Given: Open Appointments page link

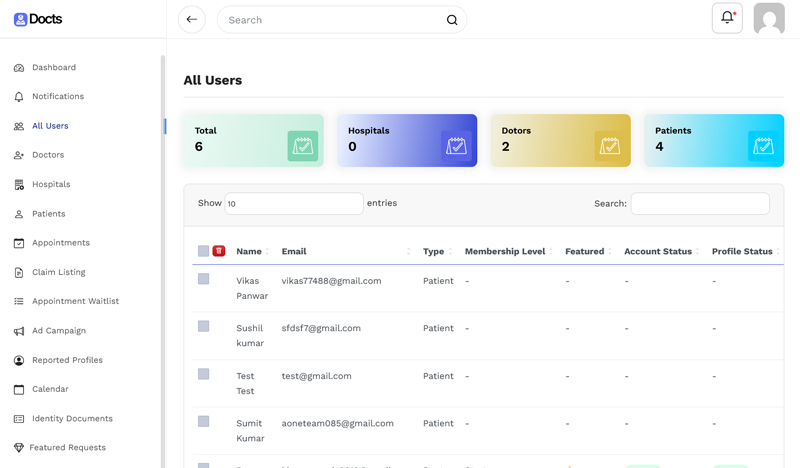Looking at the screenshot, I should pyautogui.click(x=61, y=243).
